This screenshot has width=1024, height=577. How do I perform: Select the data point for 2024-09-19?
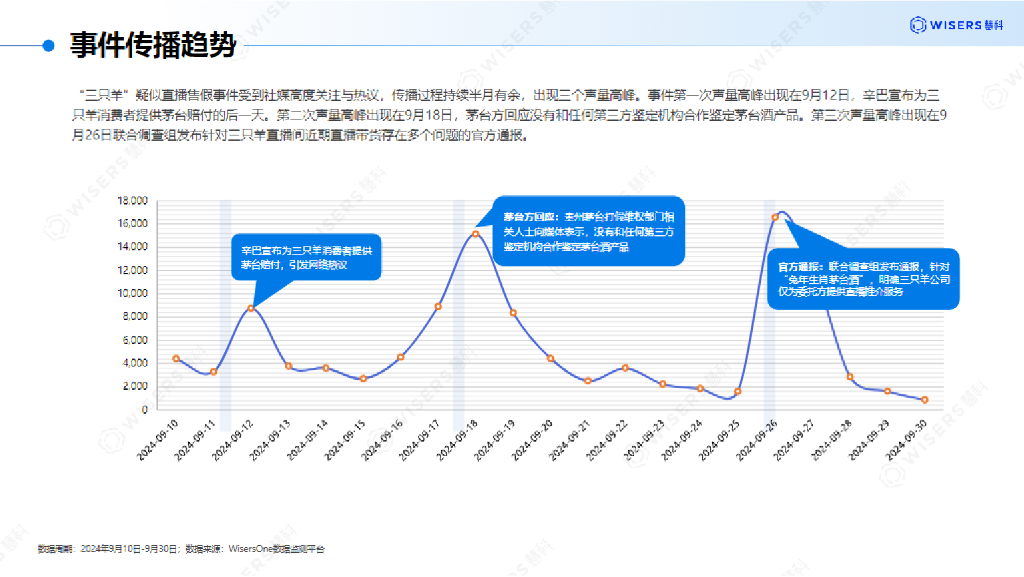513,313
